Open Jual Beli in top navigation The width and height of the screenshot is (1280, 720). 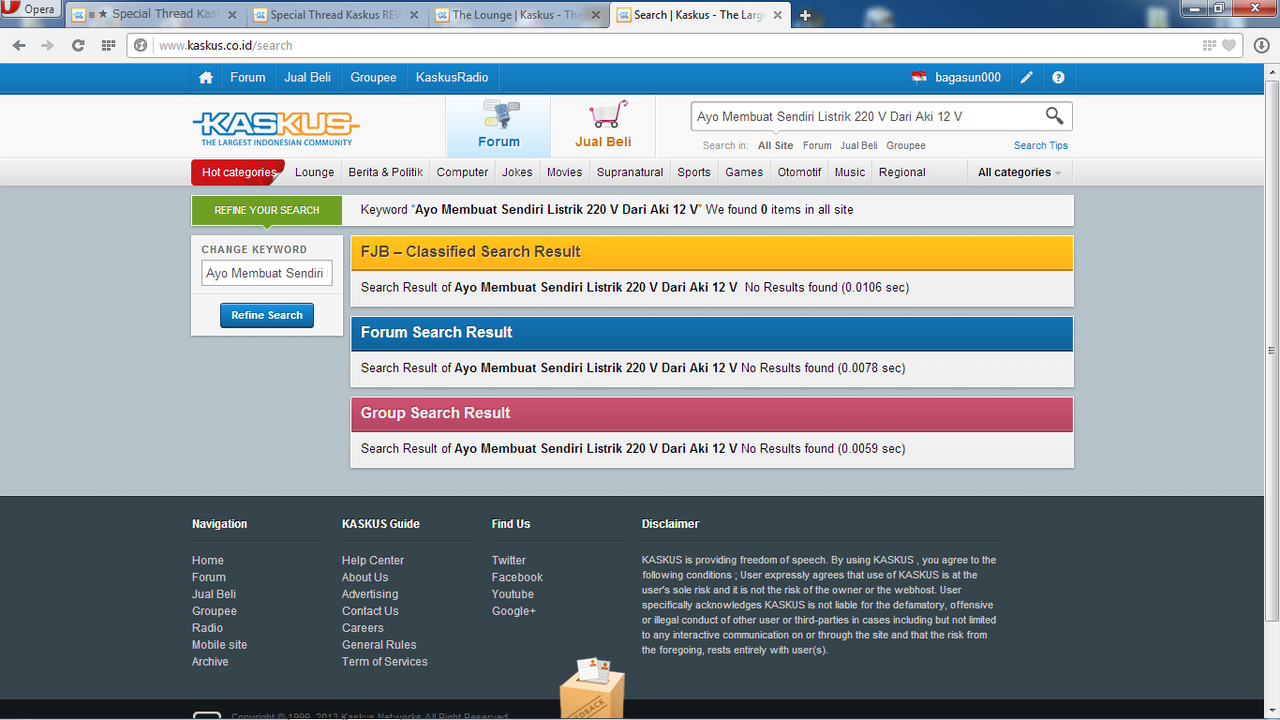pyautogui.click(x=308, y=78)
